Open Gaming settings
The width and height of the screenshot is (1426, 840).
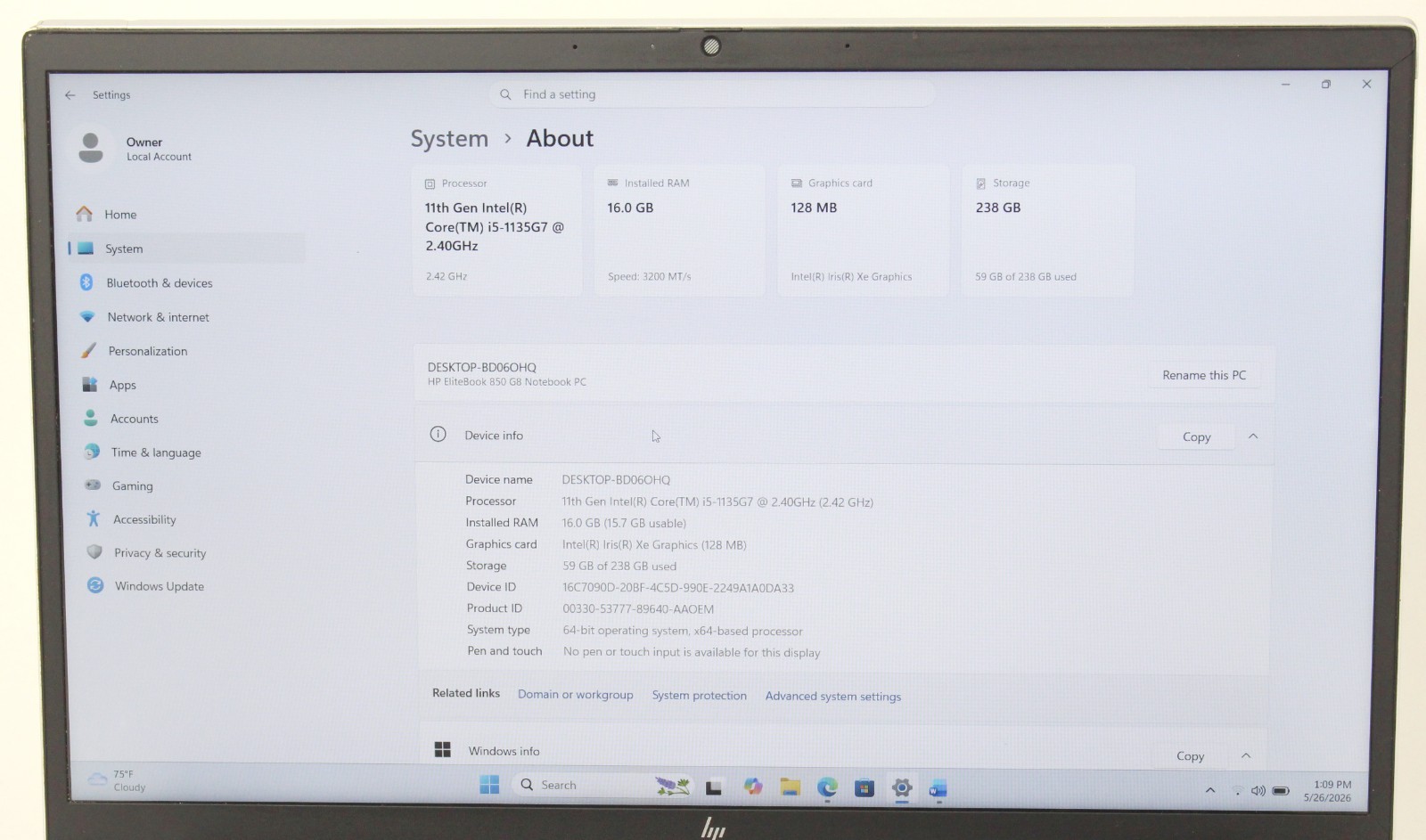[132, 485]
